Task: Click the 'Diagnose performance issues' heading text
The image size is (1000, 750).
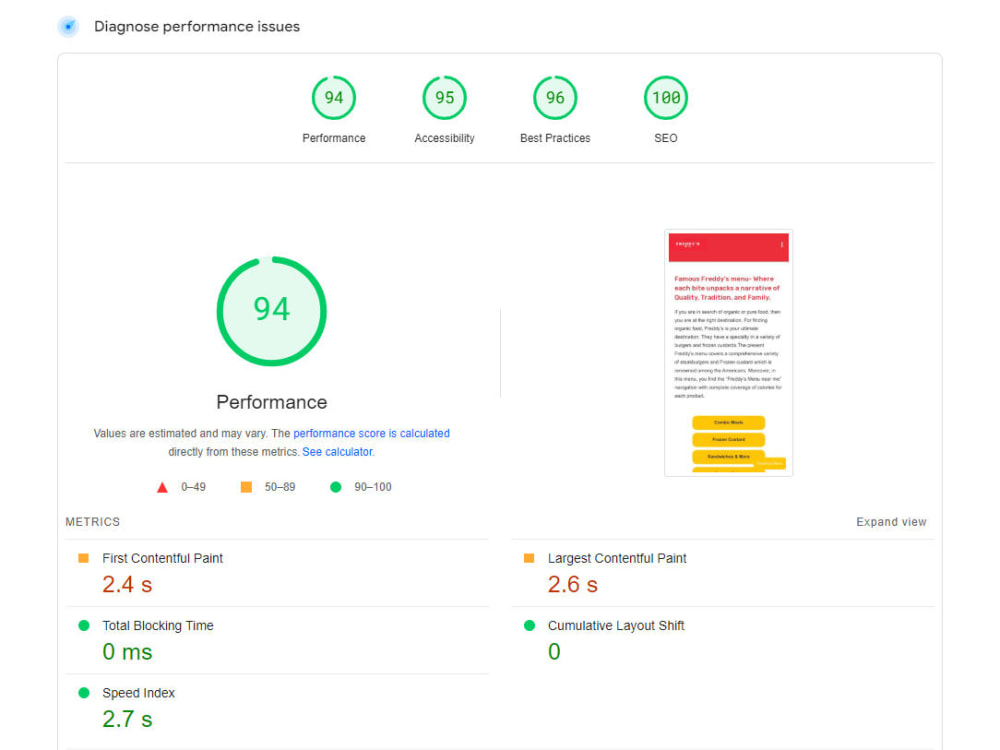Action: tap(197, 27)
